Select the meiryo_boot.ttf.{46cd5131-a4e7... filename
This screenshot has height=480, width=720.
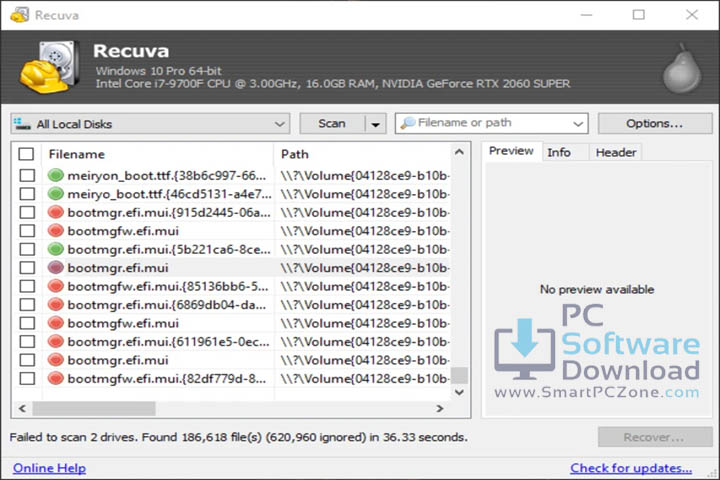169,194
